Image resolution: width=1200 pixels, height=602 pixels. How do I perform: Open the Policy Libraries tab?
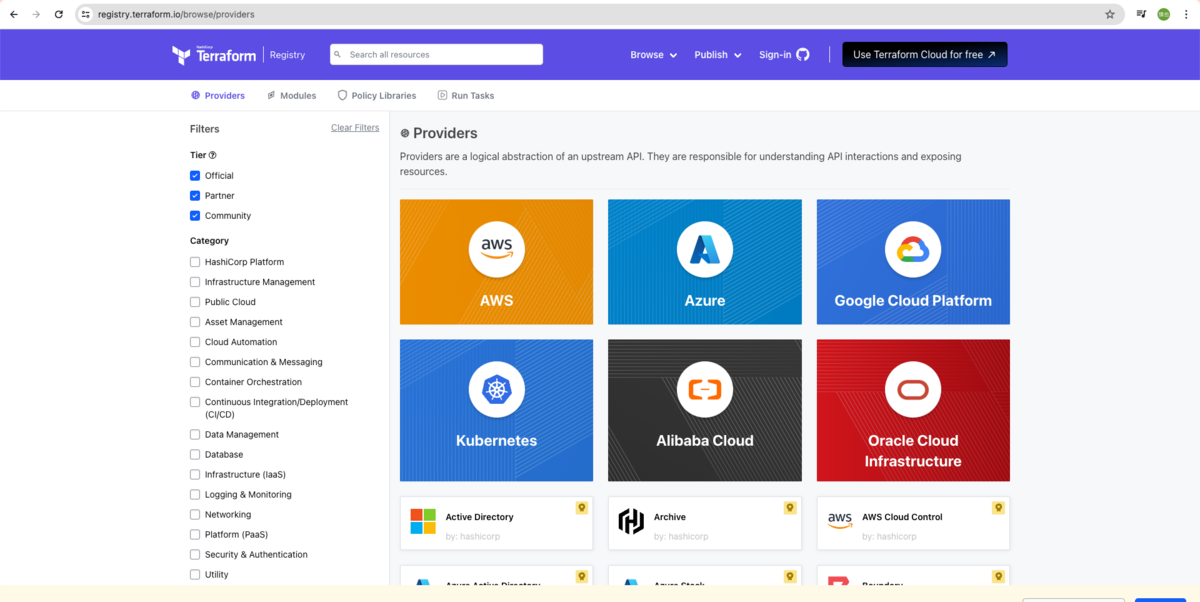(x=377, y=96)
